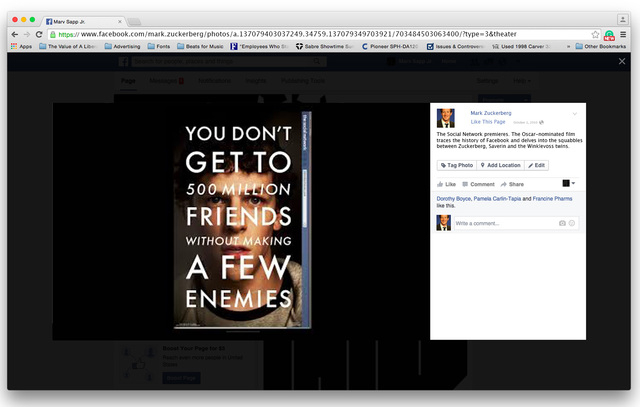The width and height of the screenshot is (640, 407).
Task: Open the Apps grid shortcut
Action: coord(21,47)
